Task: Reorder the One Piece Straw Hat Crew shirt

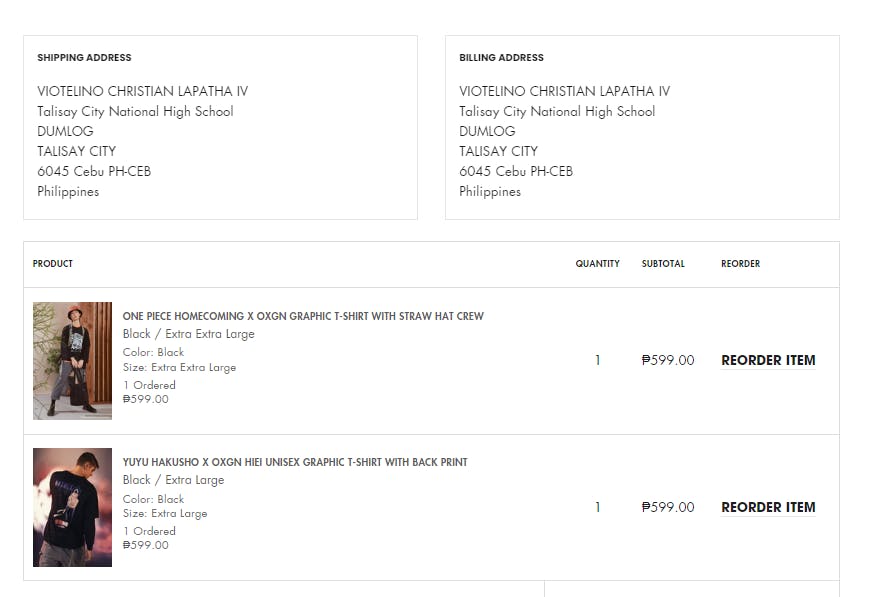Action: (x=768, y=360)
